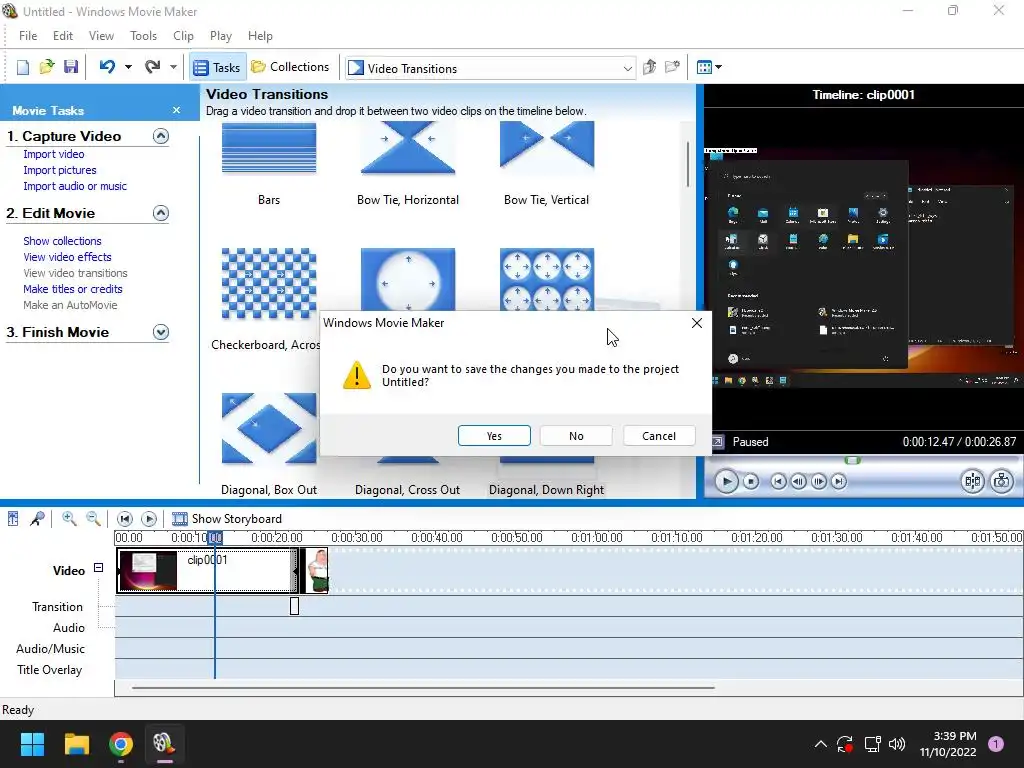
Task: Click the View video effects link
Action: pyautogui.click(x=67, y=257)
